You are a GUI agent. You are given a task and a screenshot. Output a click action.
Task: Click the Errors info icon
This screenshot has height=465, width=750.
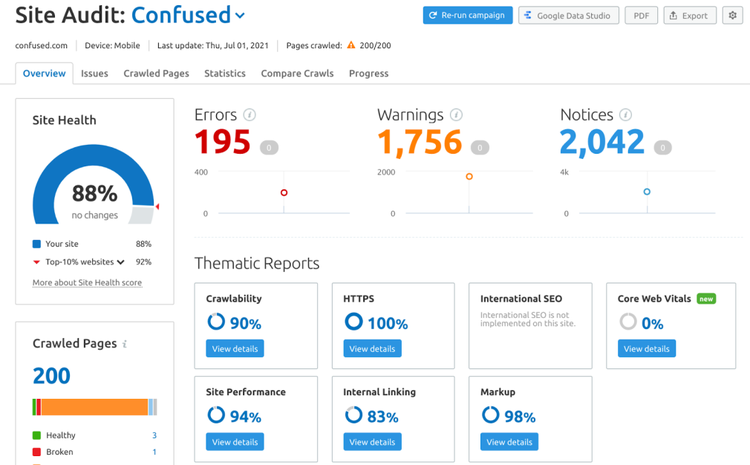tap(249, 115)
